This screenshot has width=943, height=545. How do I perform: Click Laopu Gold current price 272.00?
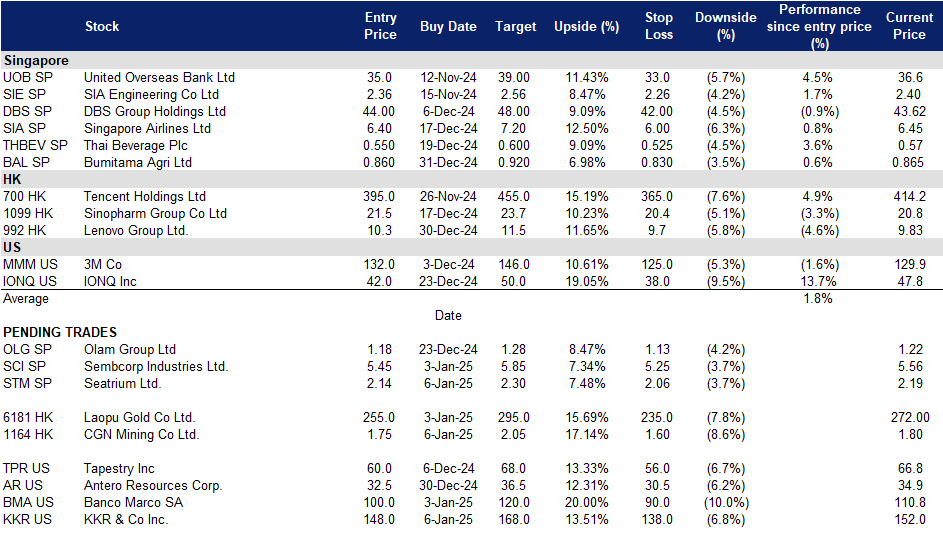[x=910, y=417]
